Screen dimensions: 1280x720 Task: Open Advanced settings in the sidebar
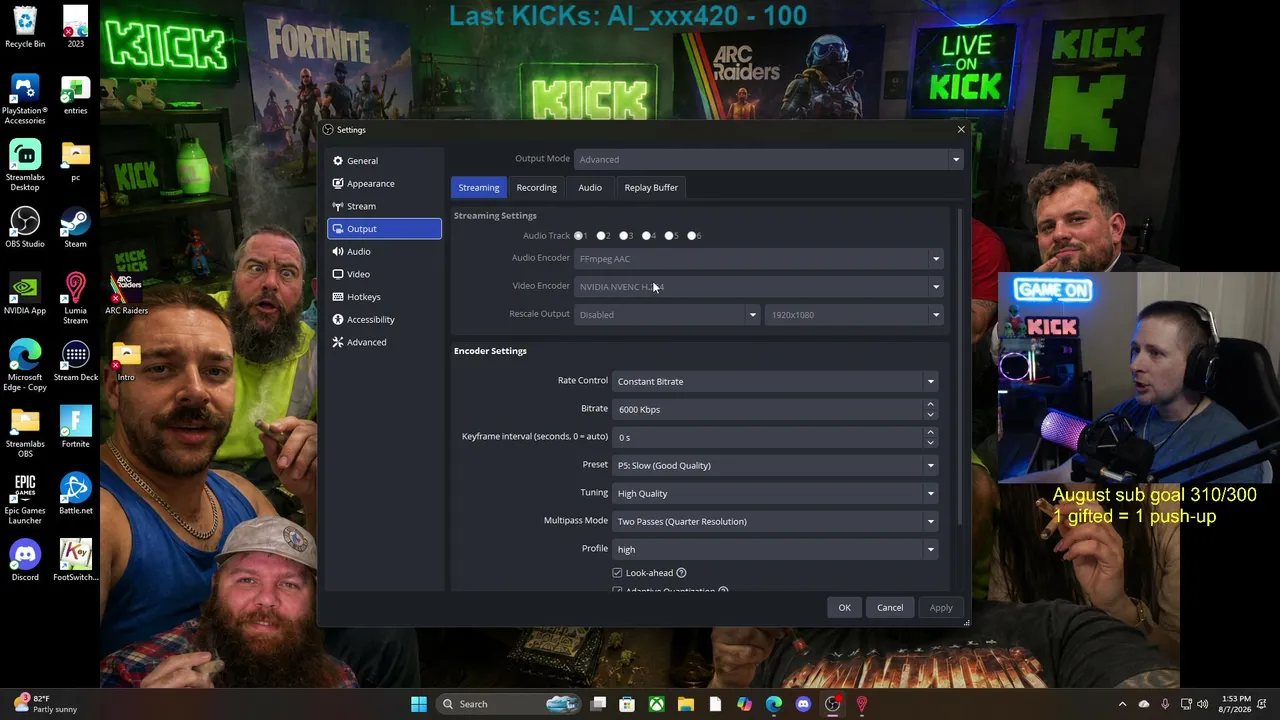(x=384, y=343)
